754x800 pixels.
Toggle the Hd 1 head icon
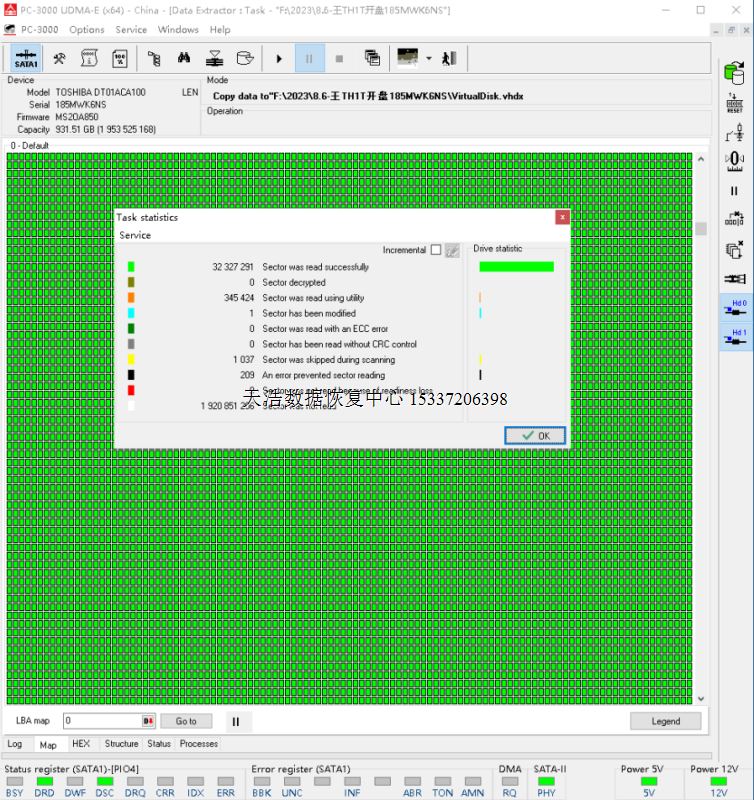point(735,338)
